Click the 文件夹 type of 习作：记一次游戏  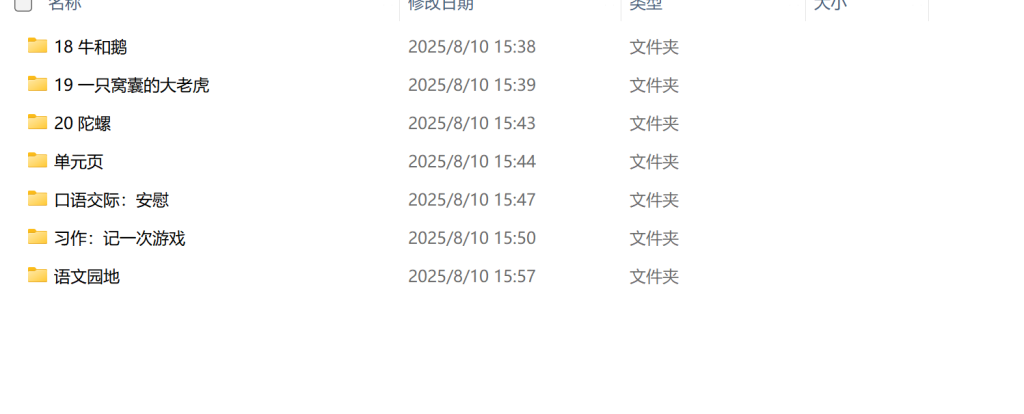[x=654, y=238]
